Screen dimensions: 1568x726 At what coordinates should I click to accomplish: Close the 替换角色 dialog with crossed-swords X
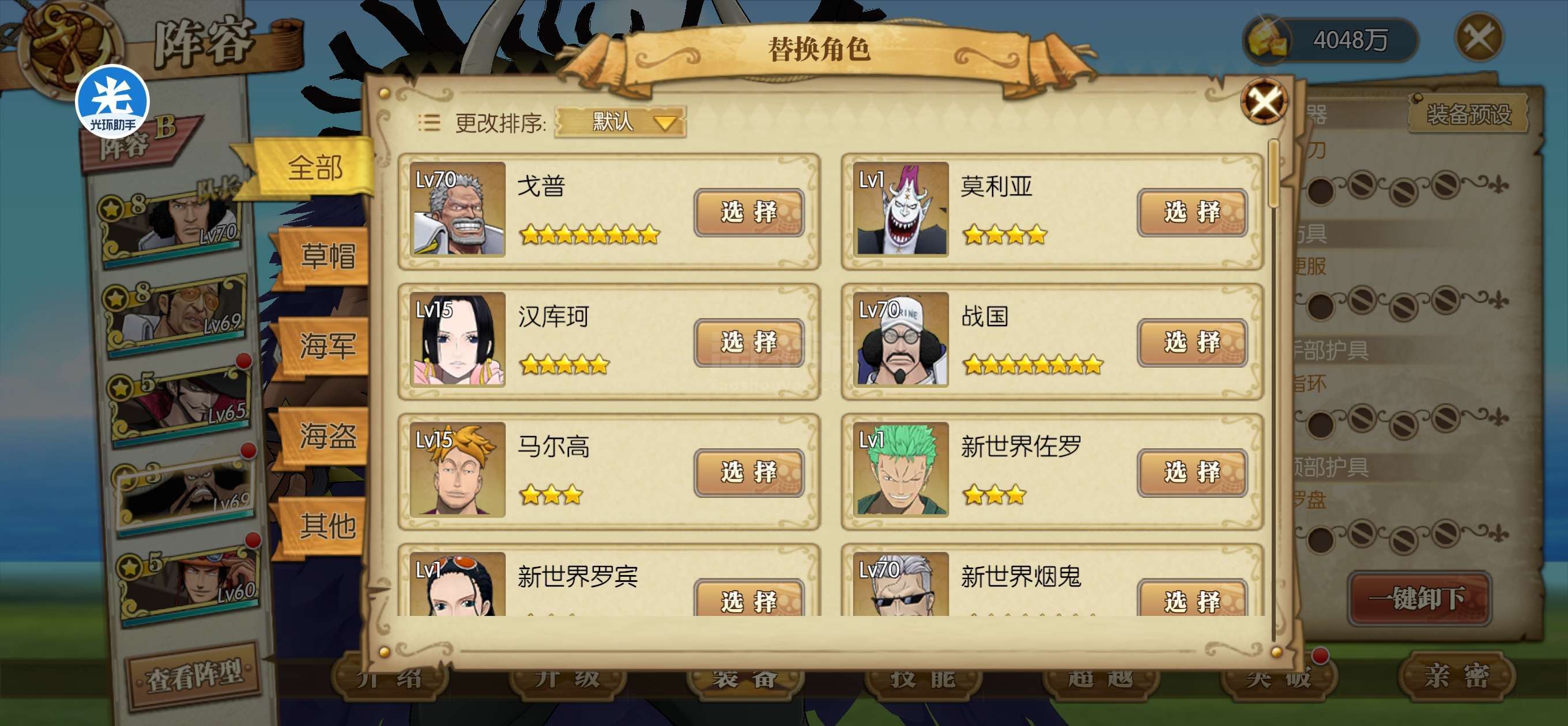(1264, 101)
